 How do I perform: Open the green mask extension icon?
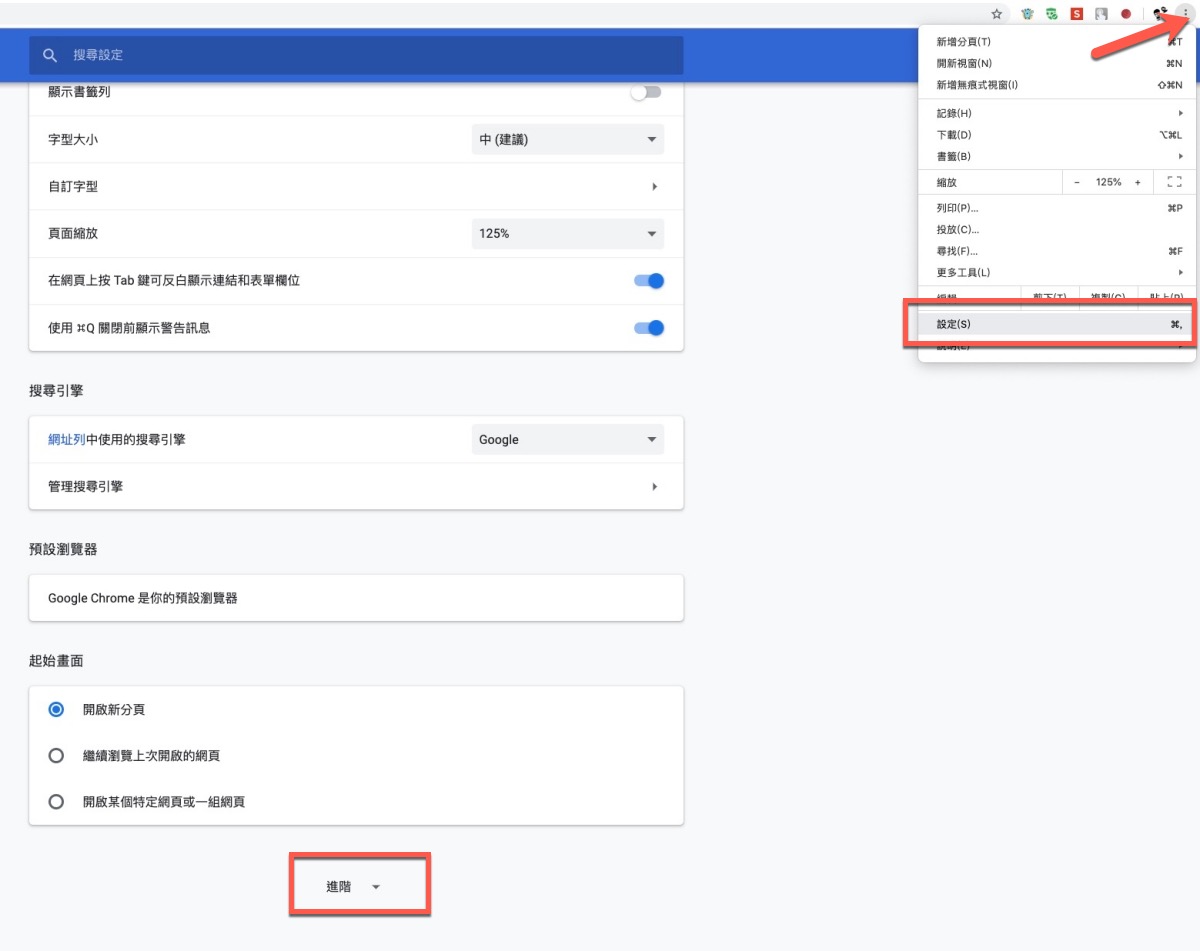(1051, 14)
